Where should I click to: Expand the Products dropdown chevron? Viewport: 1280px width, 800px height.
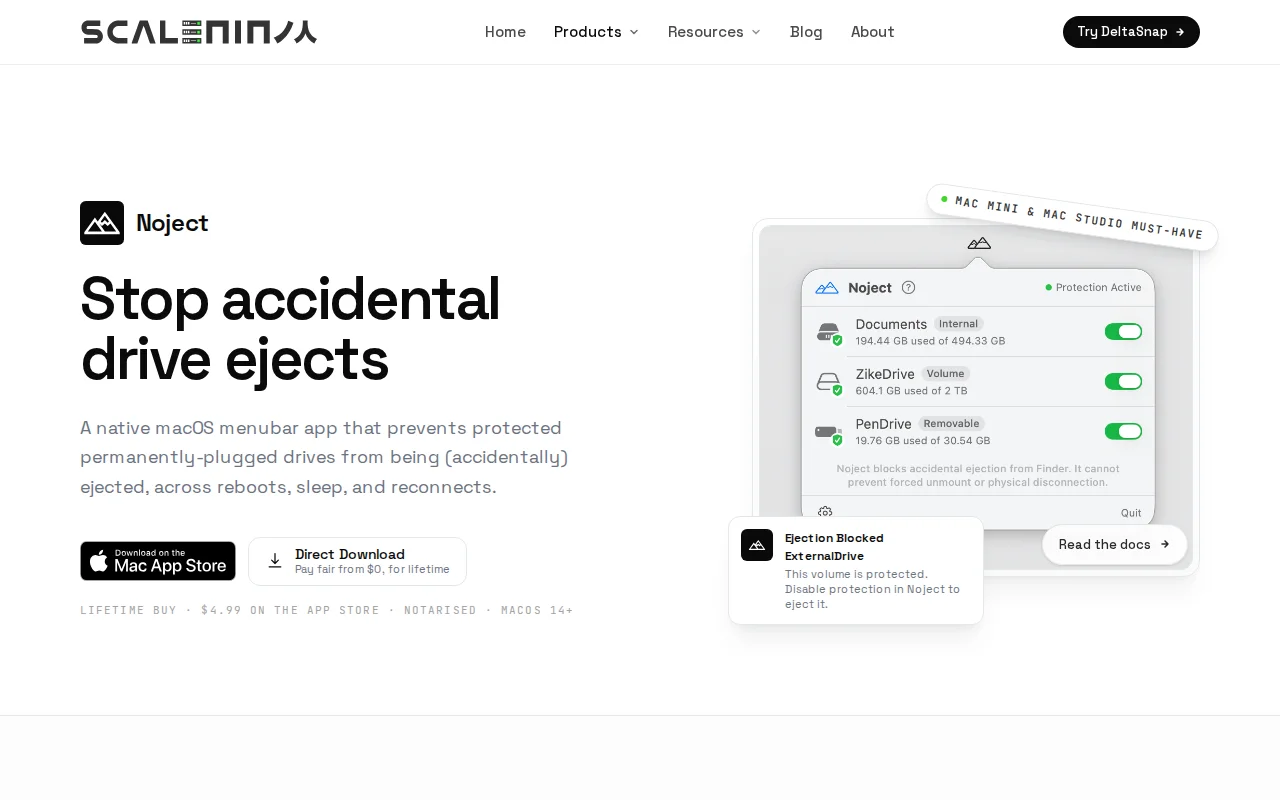tap(634, 32)
